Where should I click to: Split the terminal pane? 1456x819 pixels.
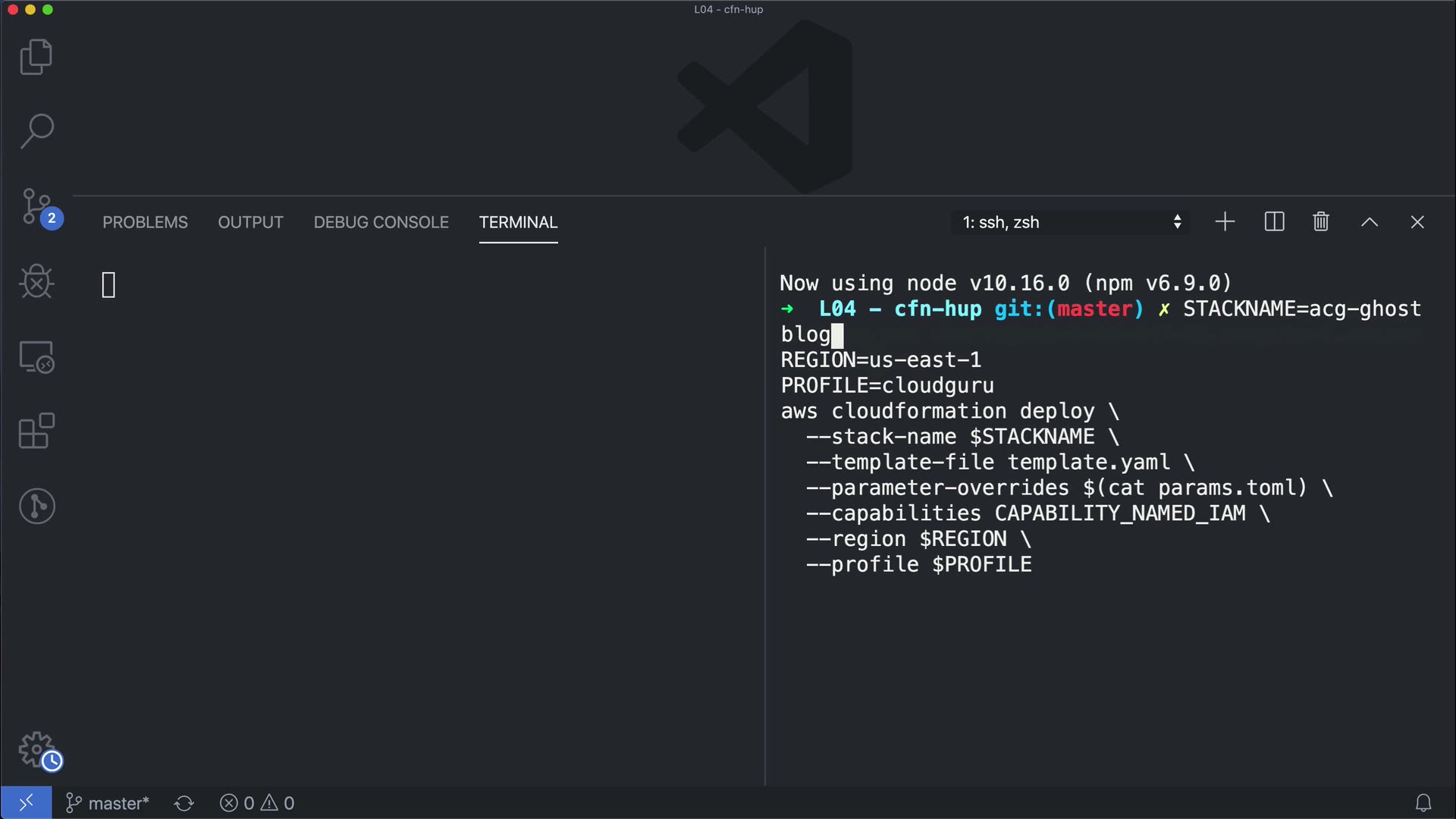point(1274,222)
